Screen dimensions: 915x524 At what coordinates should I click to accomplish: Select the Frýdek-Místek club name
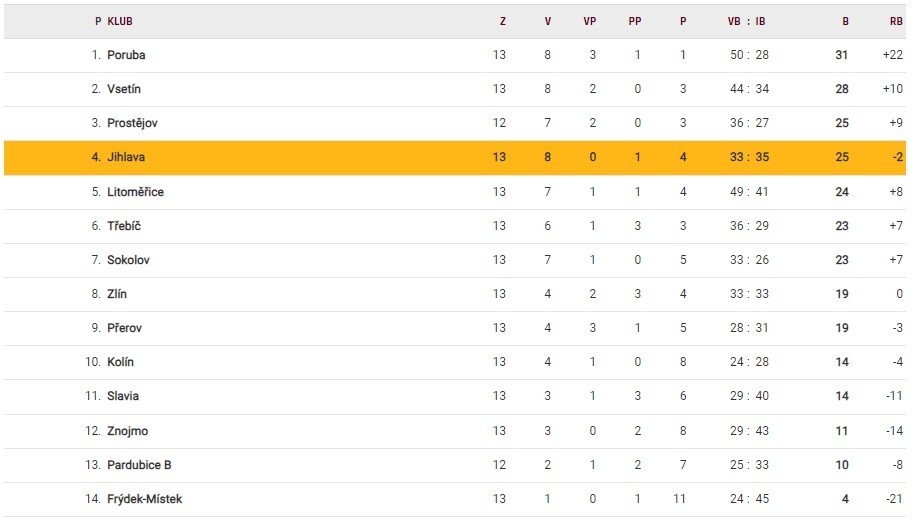point(144,499)
